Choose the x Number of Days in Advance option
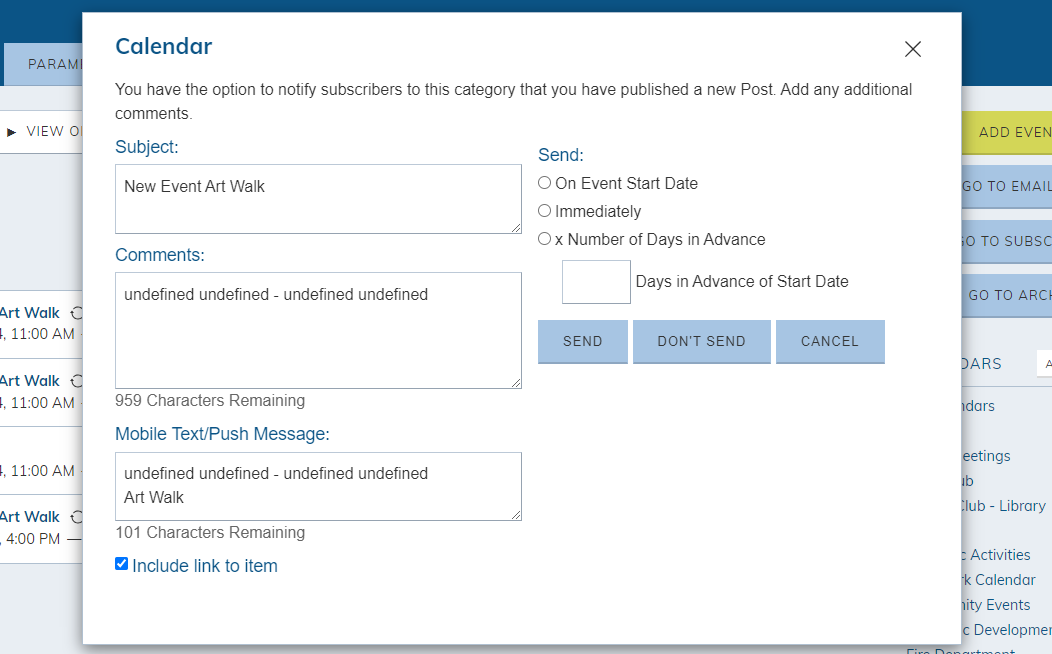The image size is (1052, 654). click(x=544, y=239)
